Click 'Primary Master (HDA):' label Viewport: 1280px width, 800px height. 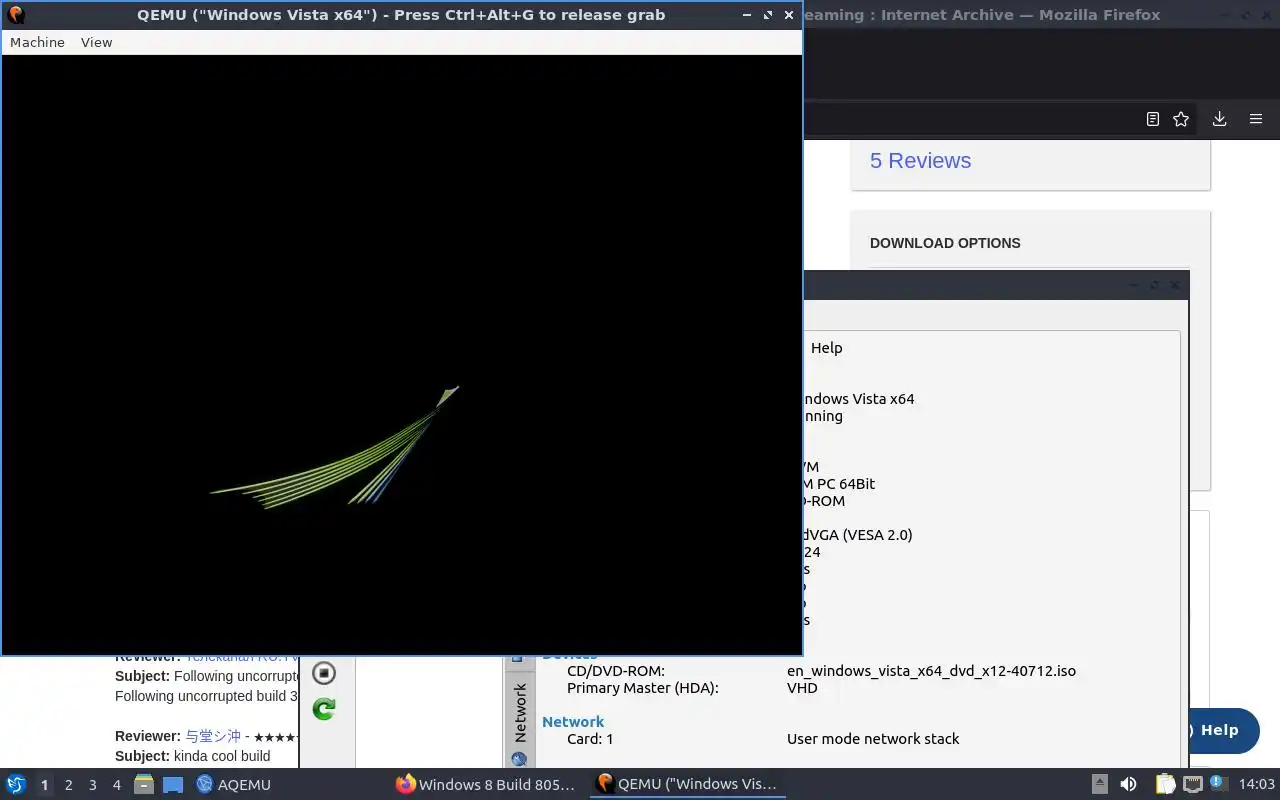(643, 688)
